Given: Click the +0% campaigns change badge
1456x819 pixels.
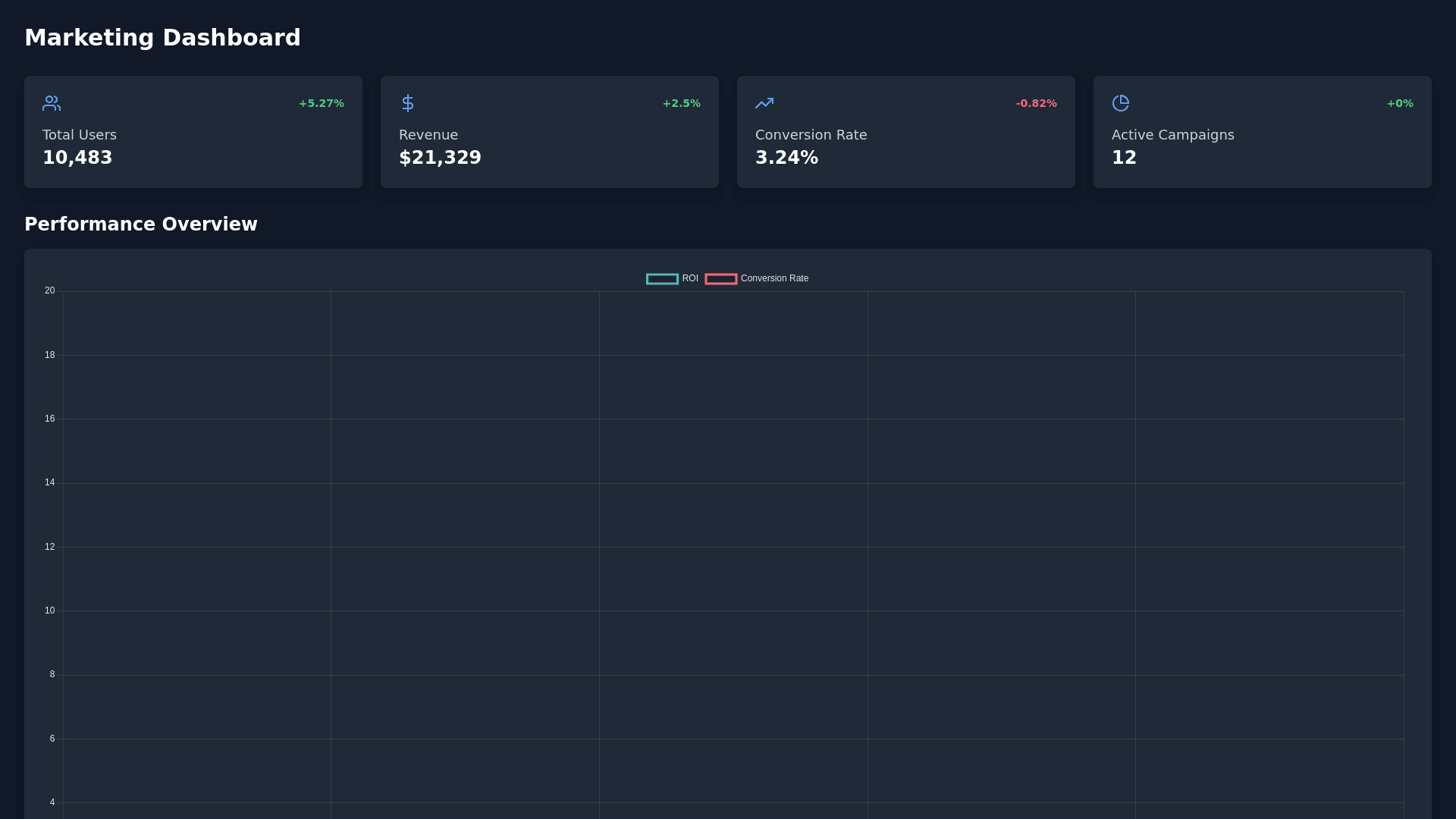Looking at the screenshot, I should (1399, 103).
